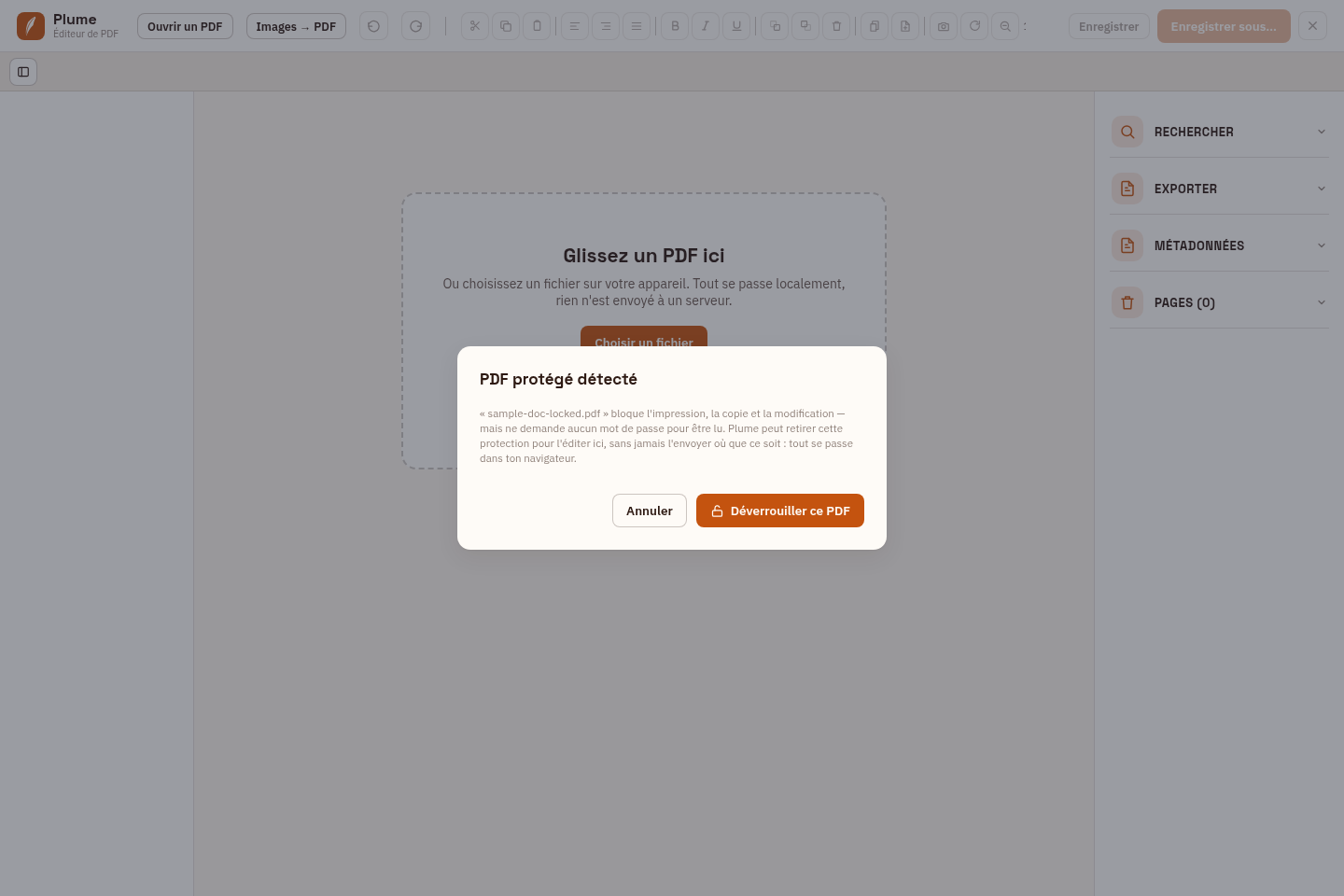Click the 'Glissez un PDF ici' heading

coord(644,256)
